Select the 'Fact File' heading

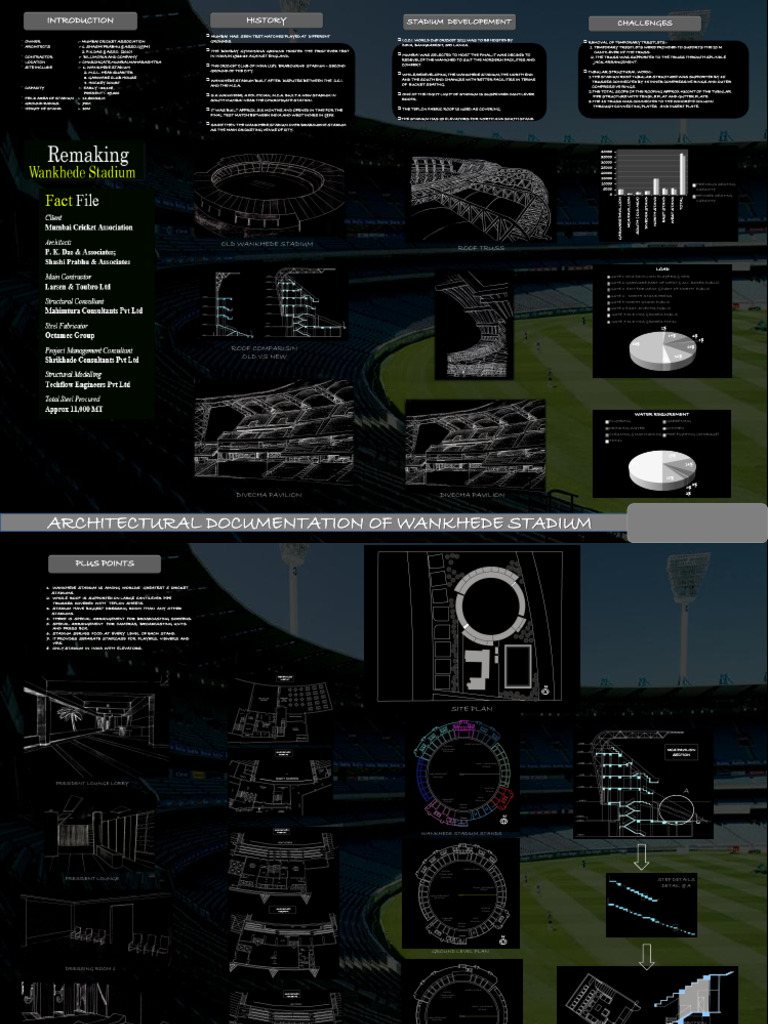72,200
